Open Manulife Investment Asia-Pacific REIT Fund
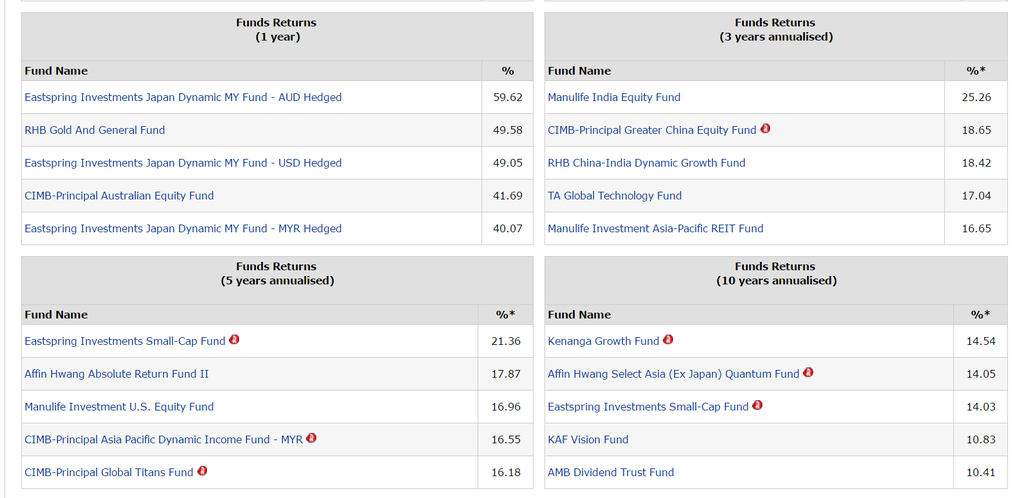This screenshot has width=1024, height=498. [655, 229]
